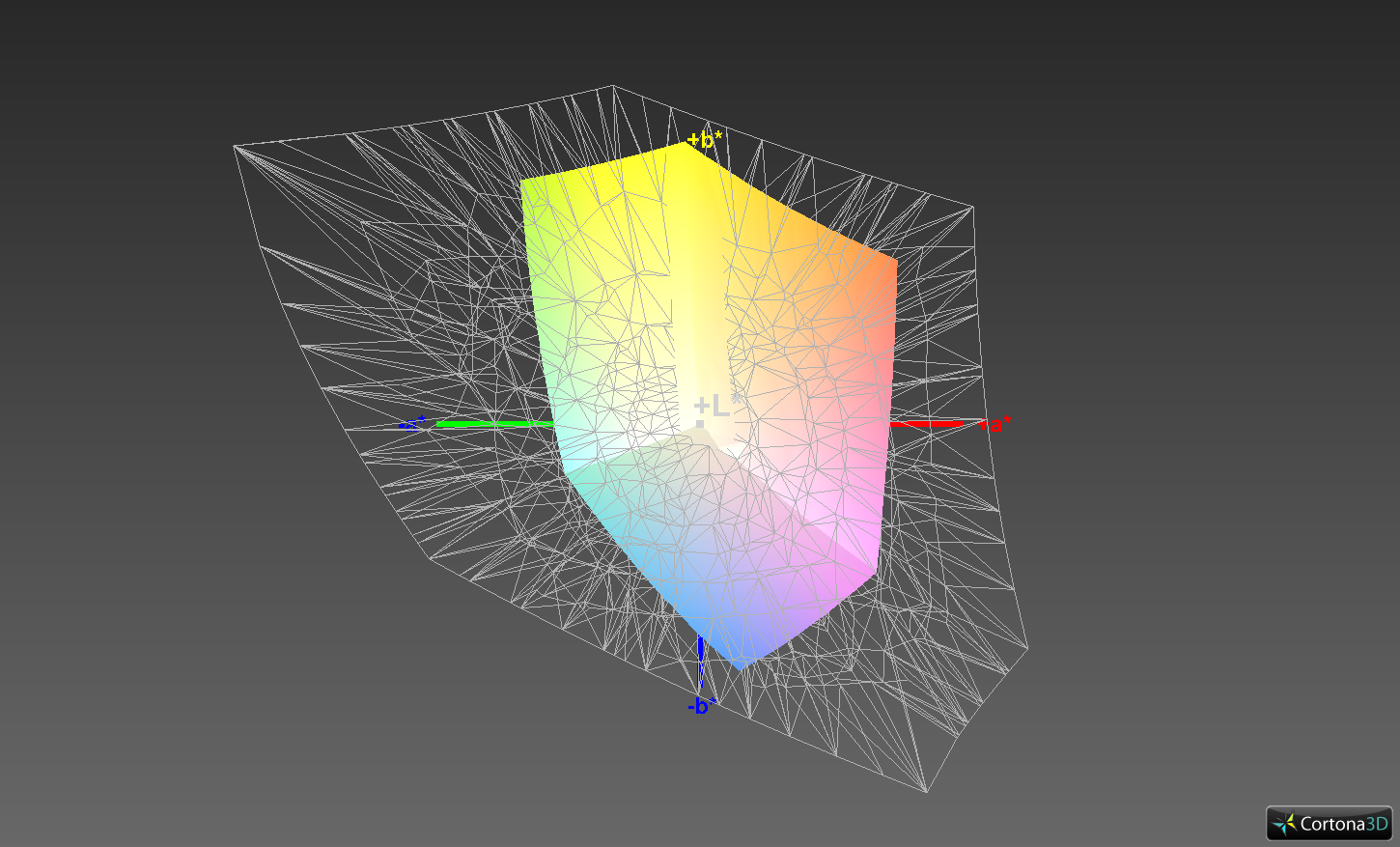Click the red +a* axis label

point(995,423)
